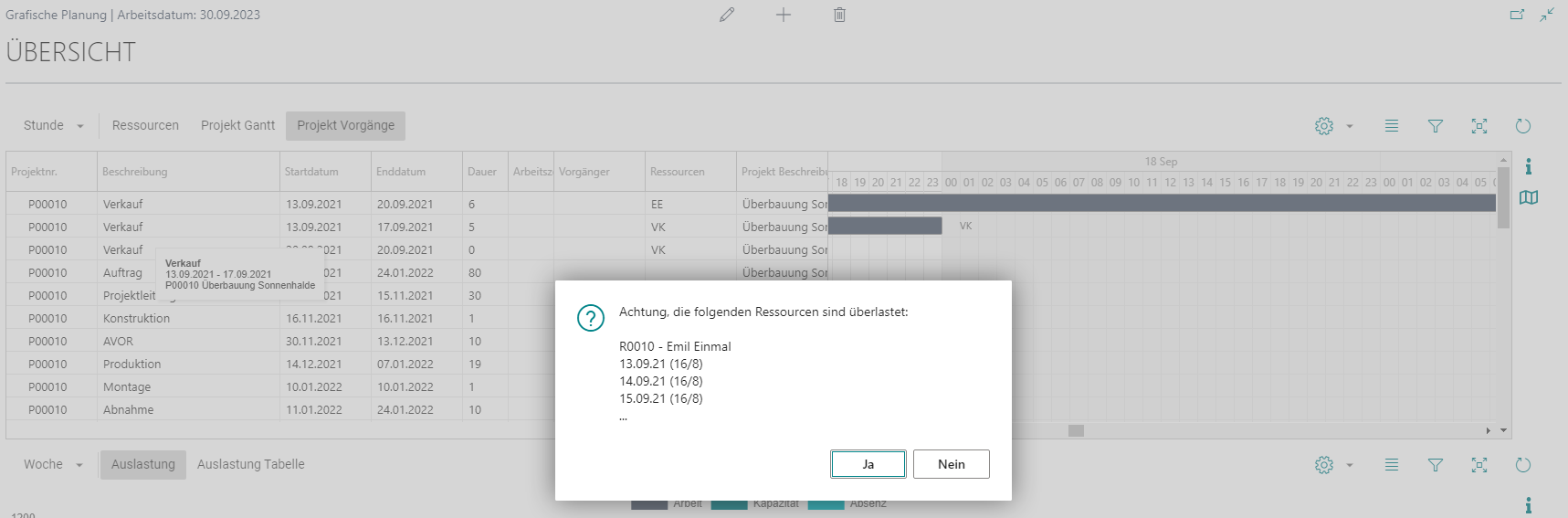
Task: Click lower filter funnel icon
Action: [1436, 465]
